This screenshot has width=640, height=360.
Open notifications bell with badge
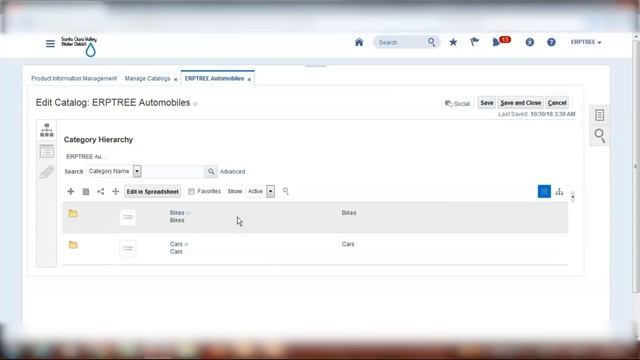coord(500,41)
